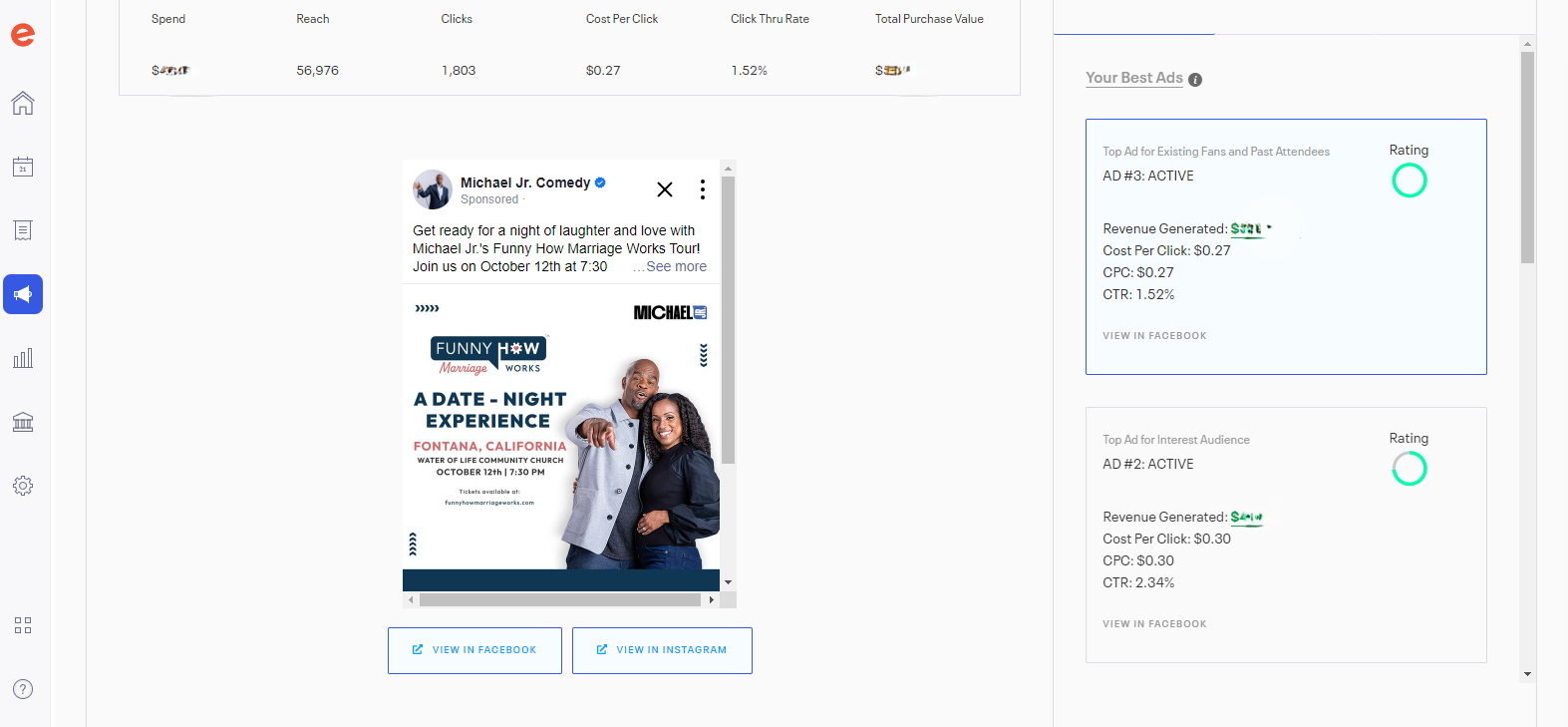Click the Best Ads panel vertical scrollbar
Screen dimensions: 1568x727
click(1527, 157)
